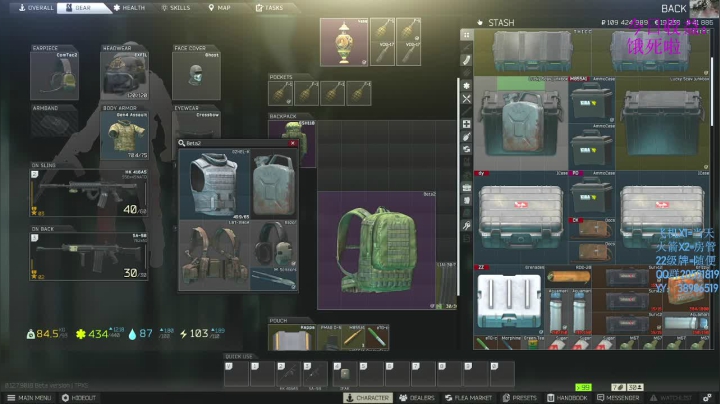The image size is (720, 404).
Task: Open the Flea Market
Action: point(469,398)
